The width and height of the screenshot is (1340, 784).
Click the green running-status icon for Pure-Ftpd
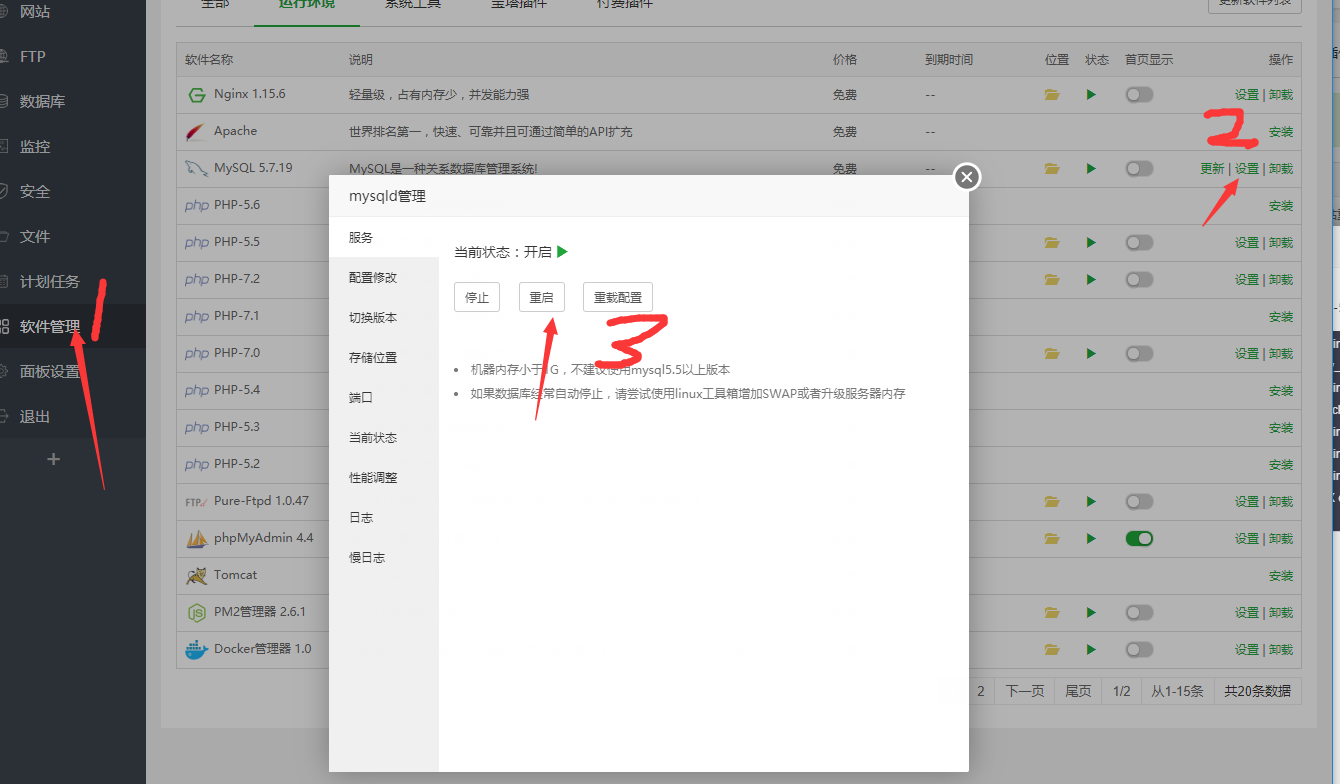1091,502
